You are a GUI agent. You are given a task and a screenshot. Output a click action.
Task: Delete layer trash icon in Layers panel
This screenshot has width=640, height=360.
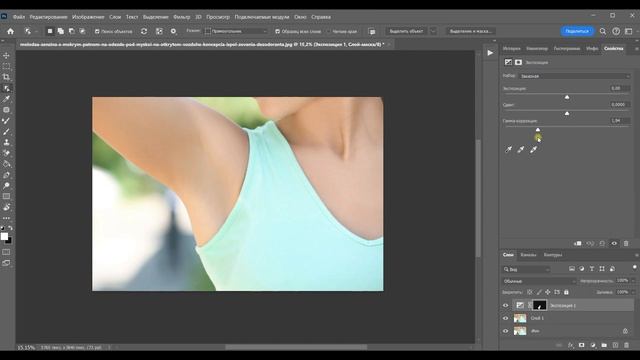[627, 345]
